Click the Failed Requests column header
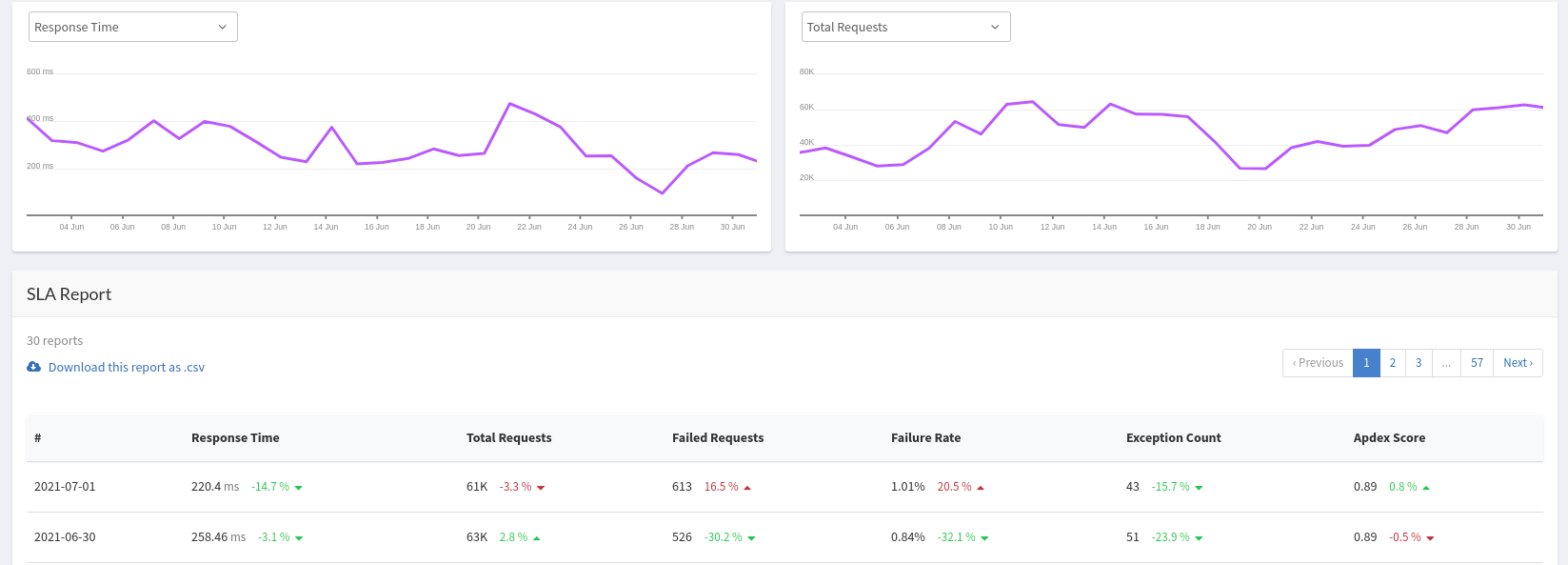Image resolution: width=1568 pixels, height=565 pixels. tap(718, 438)
